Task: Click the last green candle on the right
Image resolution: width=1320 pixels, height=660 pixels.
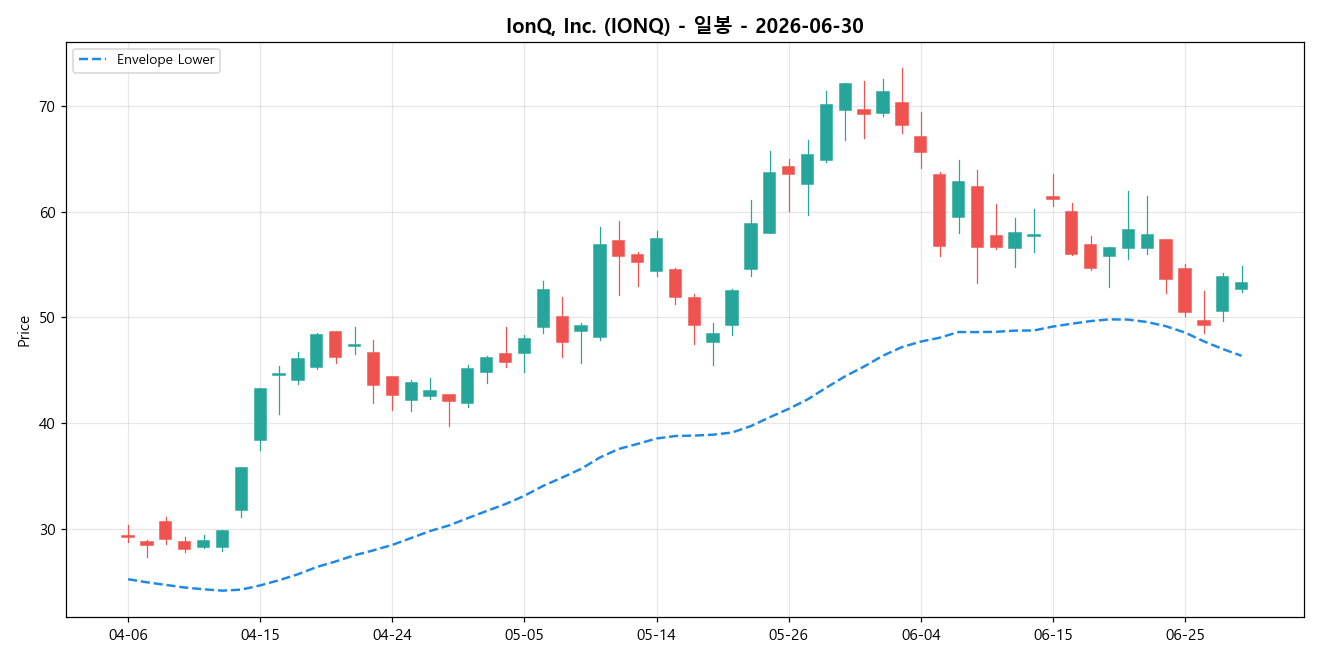Action: 1241,286
